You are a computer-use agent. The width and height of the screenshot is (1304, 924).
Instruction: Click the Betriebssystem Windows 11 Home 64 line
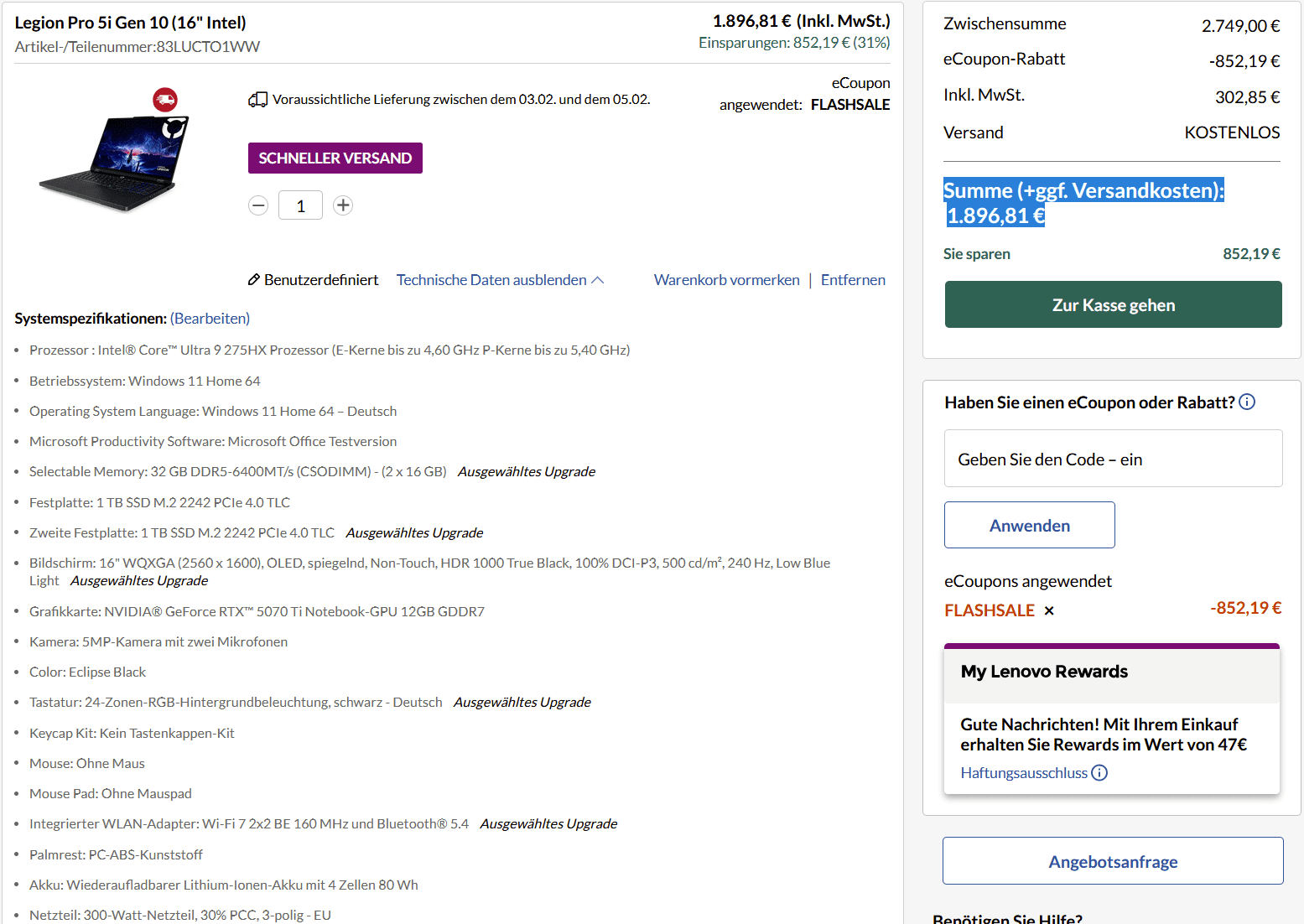pos(144,382)
